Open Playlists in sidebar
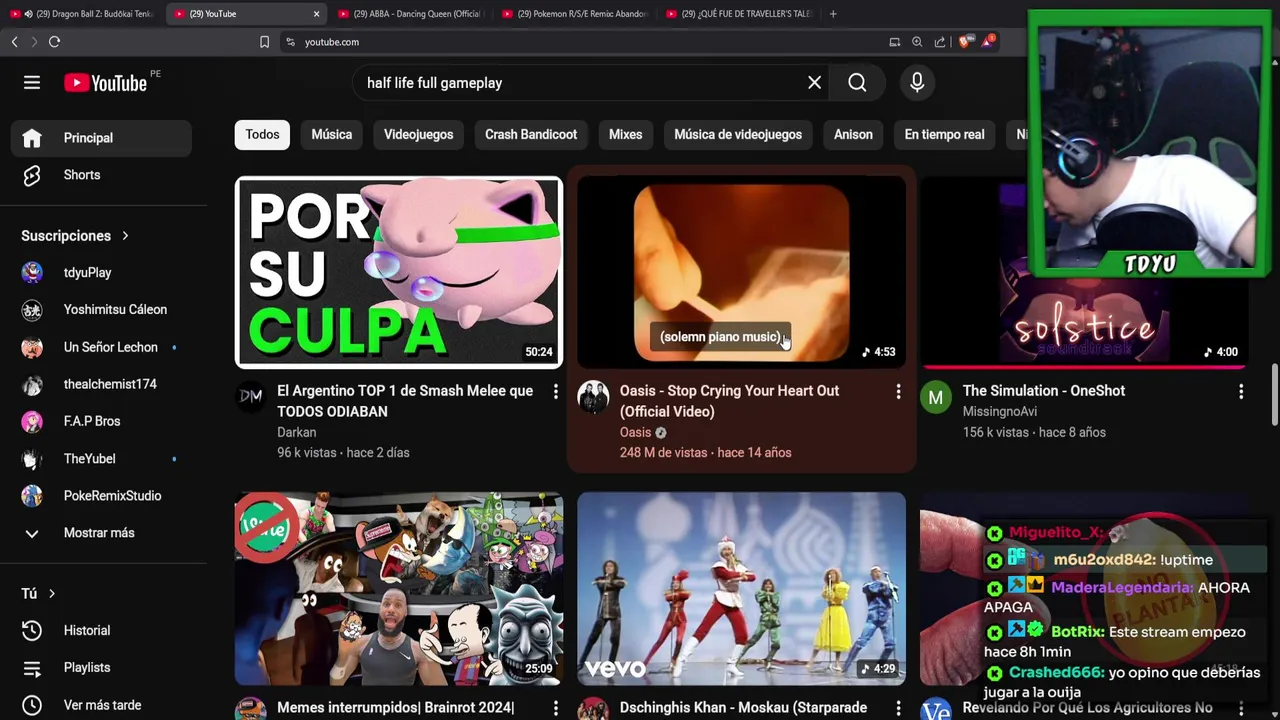The height and width of the screenshot is (720, 1280). [101, 668]
